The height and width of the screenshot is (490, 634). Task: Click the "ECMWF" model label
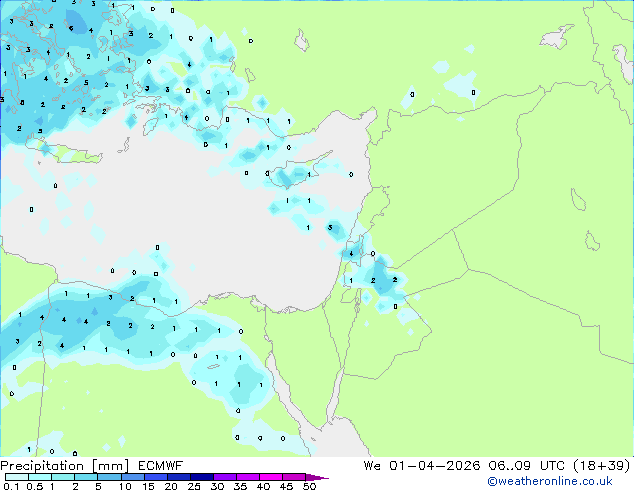tap(161, 466)
